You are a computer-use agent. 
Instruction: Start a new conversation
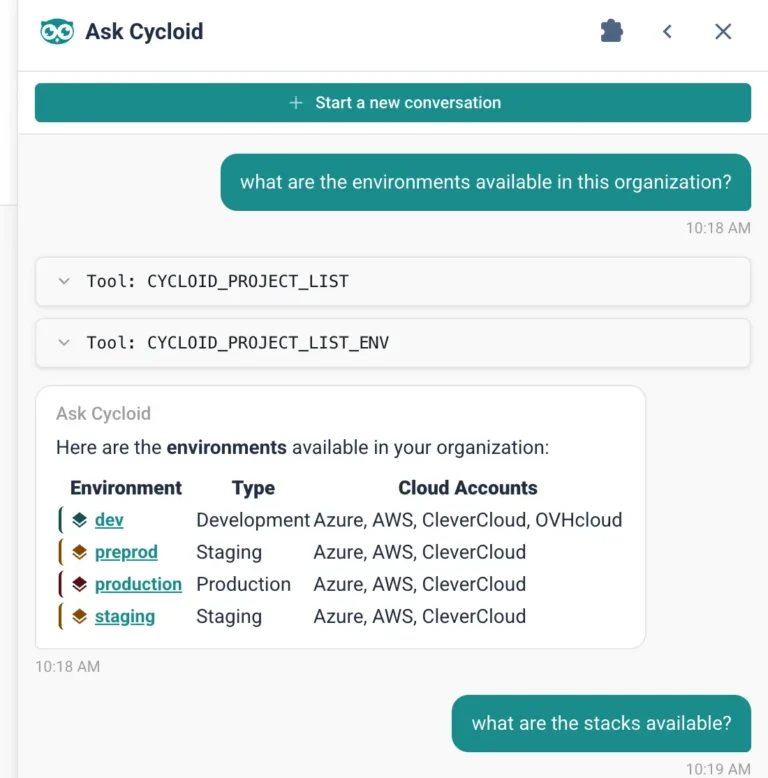[x=393, y=103]
